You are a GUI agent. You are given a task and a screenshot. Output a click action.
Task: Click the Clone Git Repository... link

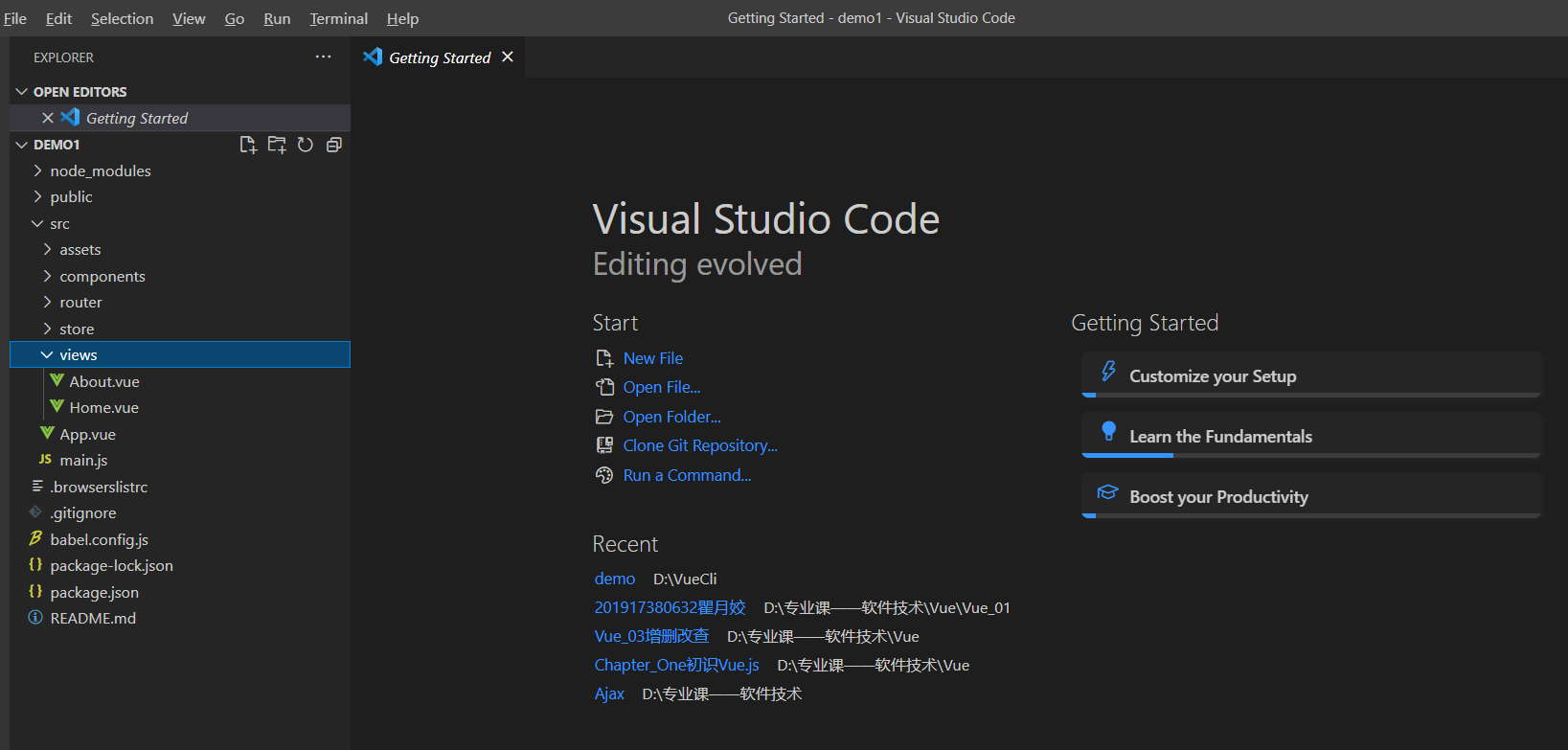coord(700,445)
